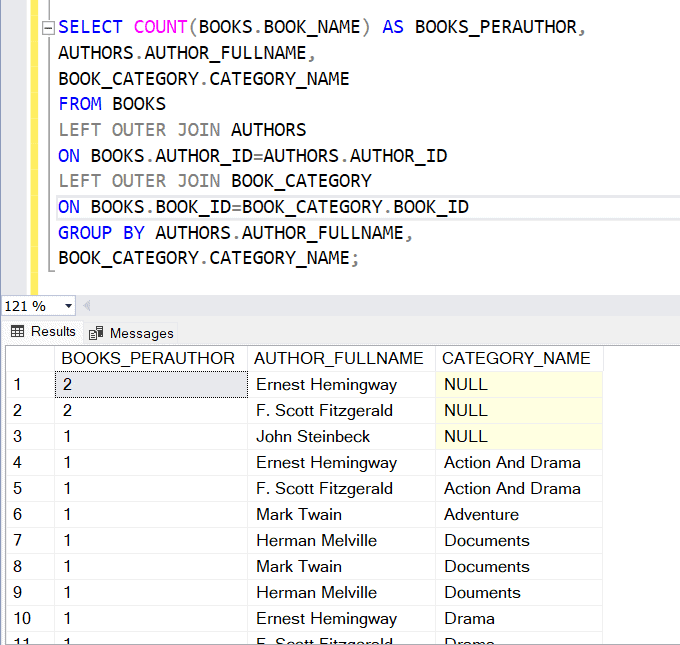The image size is (680, 645).
Task: Select row number 2 header
Action: 30,410
